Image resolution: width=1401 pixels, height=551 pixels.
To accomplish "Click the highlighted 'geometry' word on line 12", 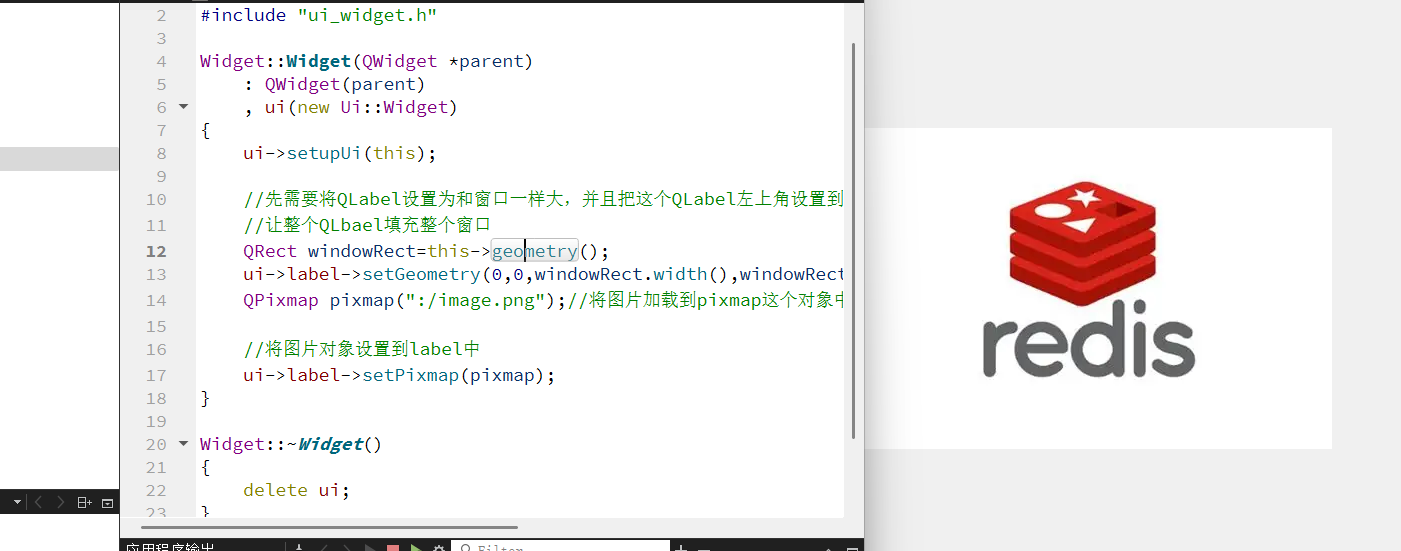I will (x=535, y=251).
